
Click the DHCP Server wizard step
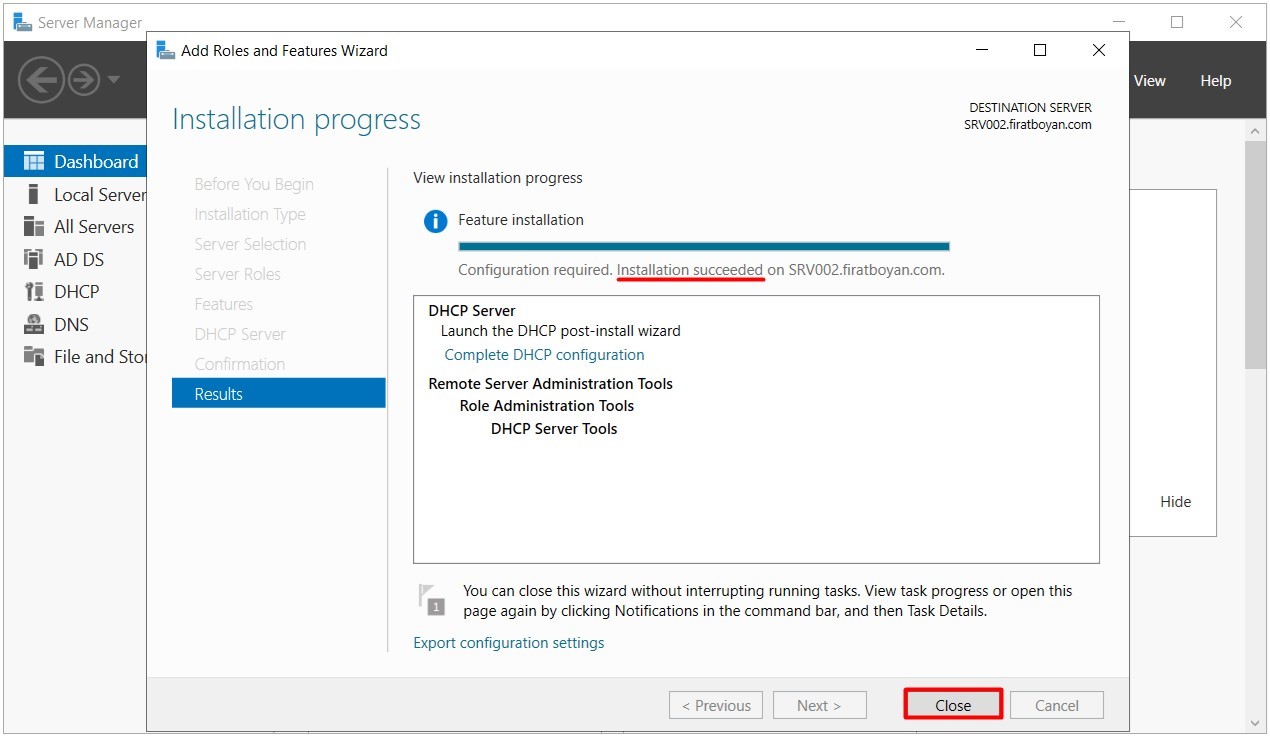[x=240, y=334]
